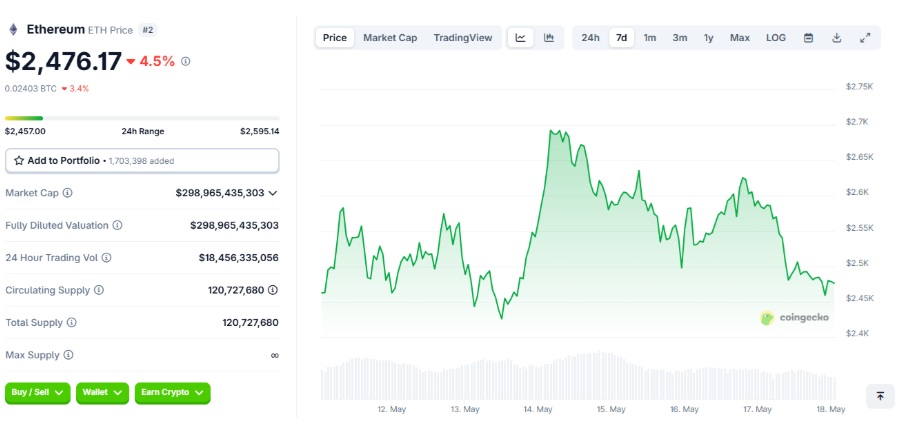902x430 pixels.
Task: Click the info icon beside Market Cap
Action: pyautogui.click(x=68, y=193)
